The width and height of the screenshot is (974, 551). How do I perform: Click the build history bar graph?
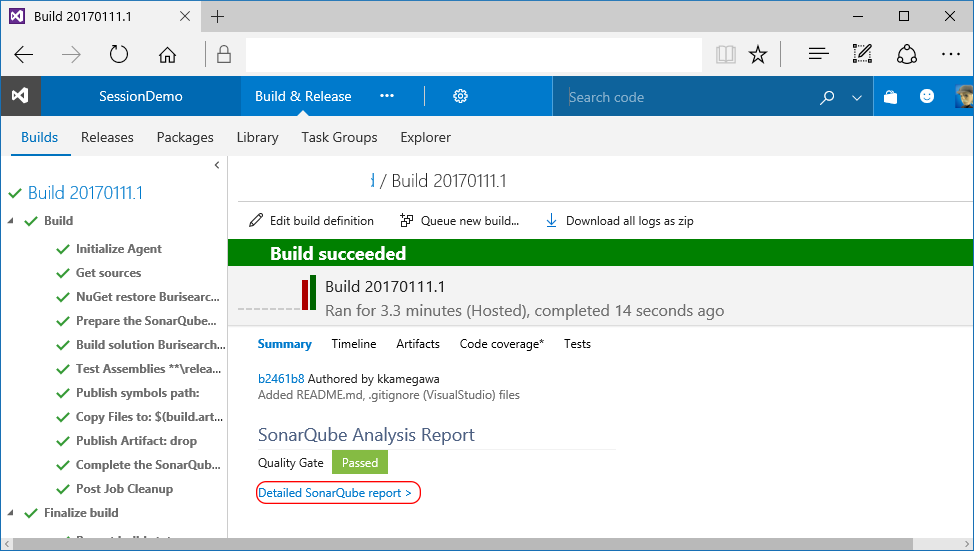[309, 293]
